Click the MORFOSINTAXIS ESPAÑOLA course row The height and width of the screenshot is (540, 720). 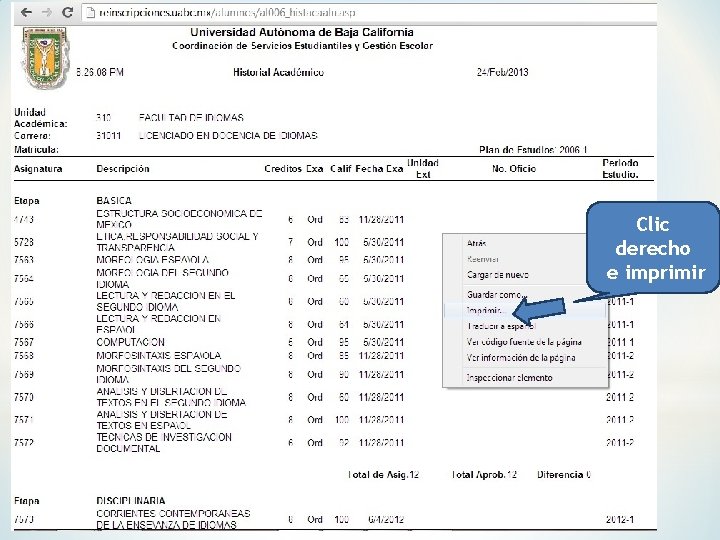coord(158,355)
